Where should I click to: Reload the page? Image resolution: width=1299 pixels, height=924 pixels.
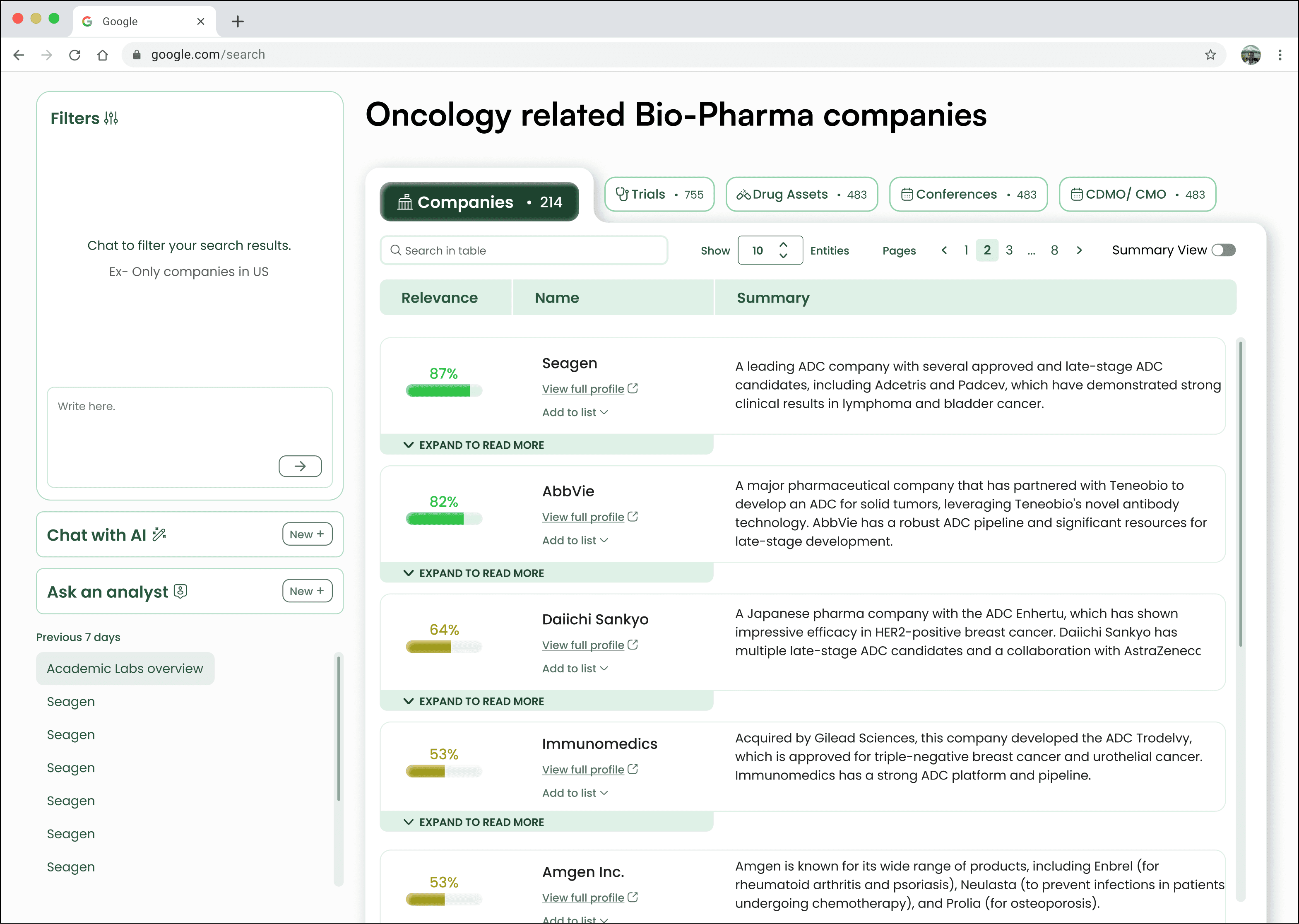[75, 55]
